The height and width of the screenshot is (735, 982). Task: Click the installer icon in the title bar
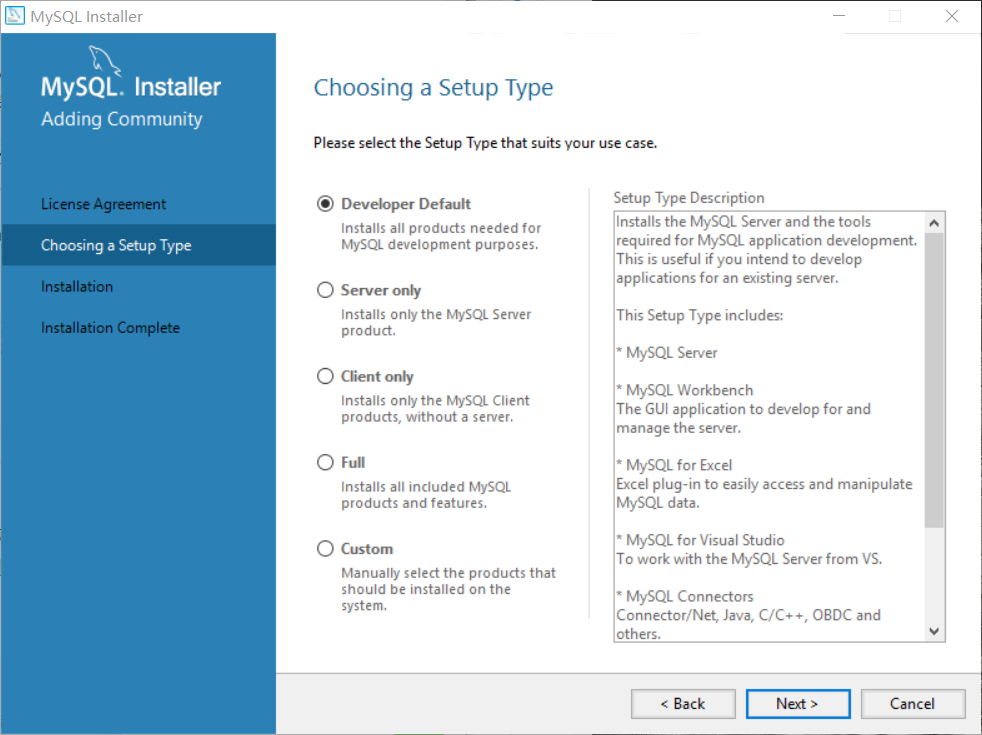[x=15, y=15]
